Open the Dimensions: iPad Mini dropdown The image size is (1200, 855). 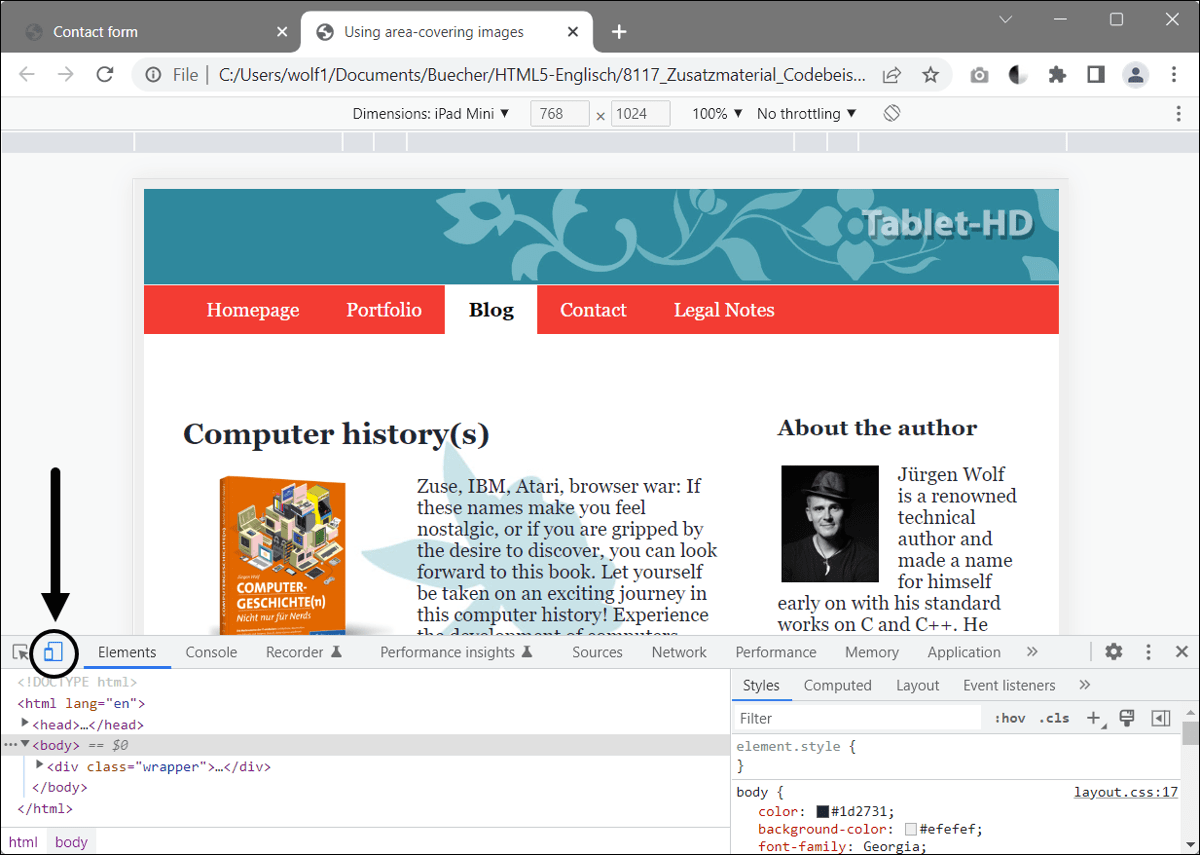432,113
